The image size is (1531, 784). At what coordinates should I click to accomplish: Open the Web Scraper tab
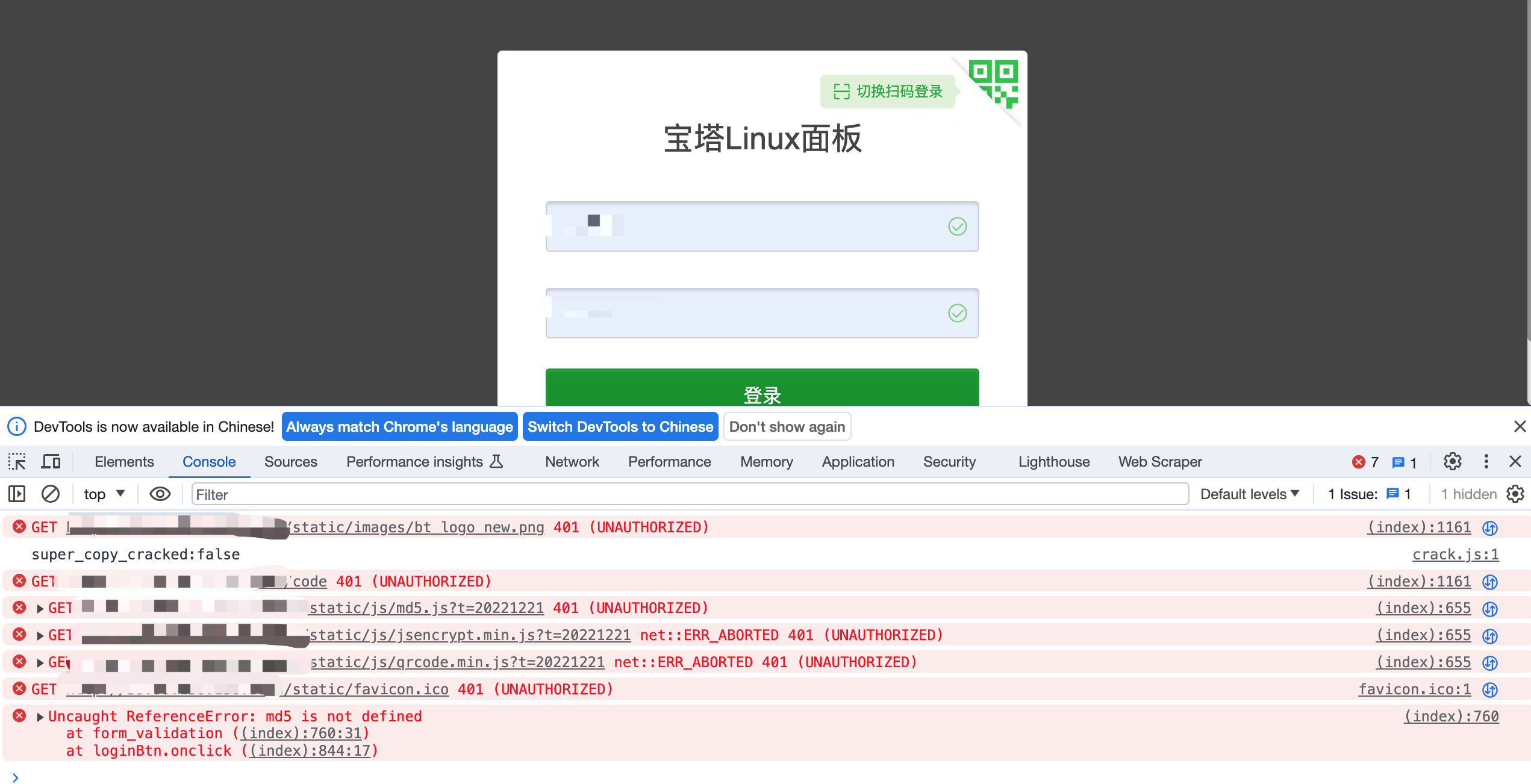pyautogui.click(x=1160, y=462)
